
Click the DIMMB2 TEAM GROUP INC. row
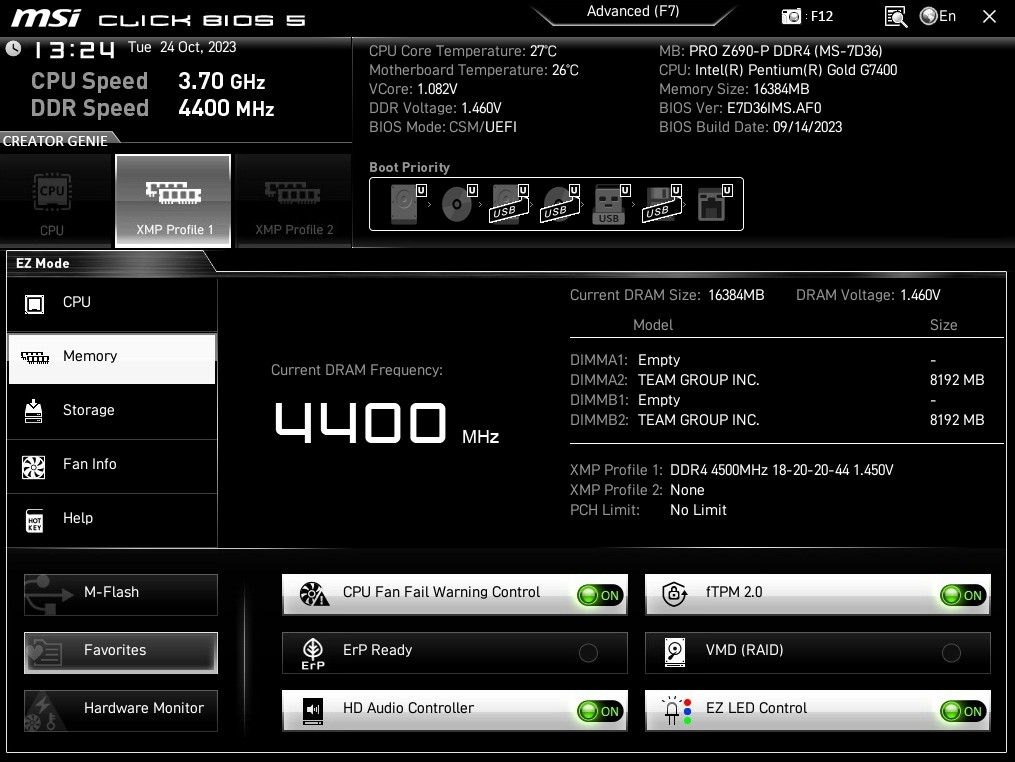(777, 420)
